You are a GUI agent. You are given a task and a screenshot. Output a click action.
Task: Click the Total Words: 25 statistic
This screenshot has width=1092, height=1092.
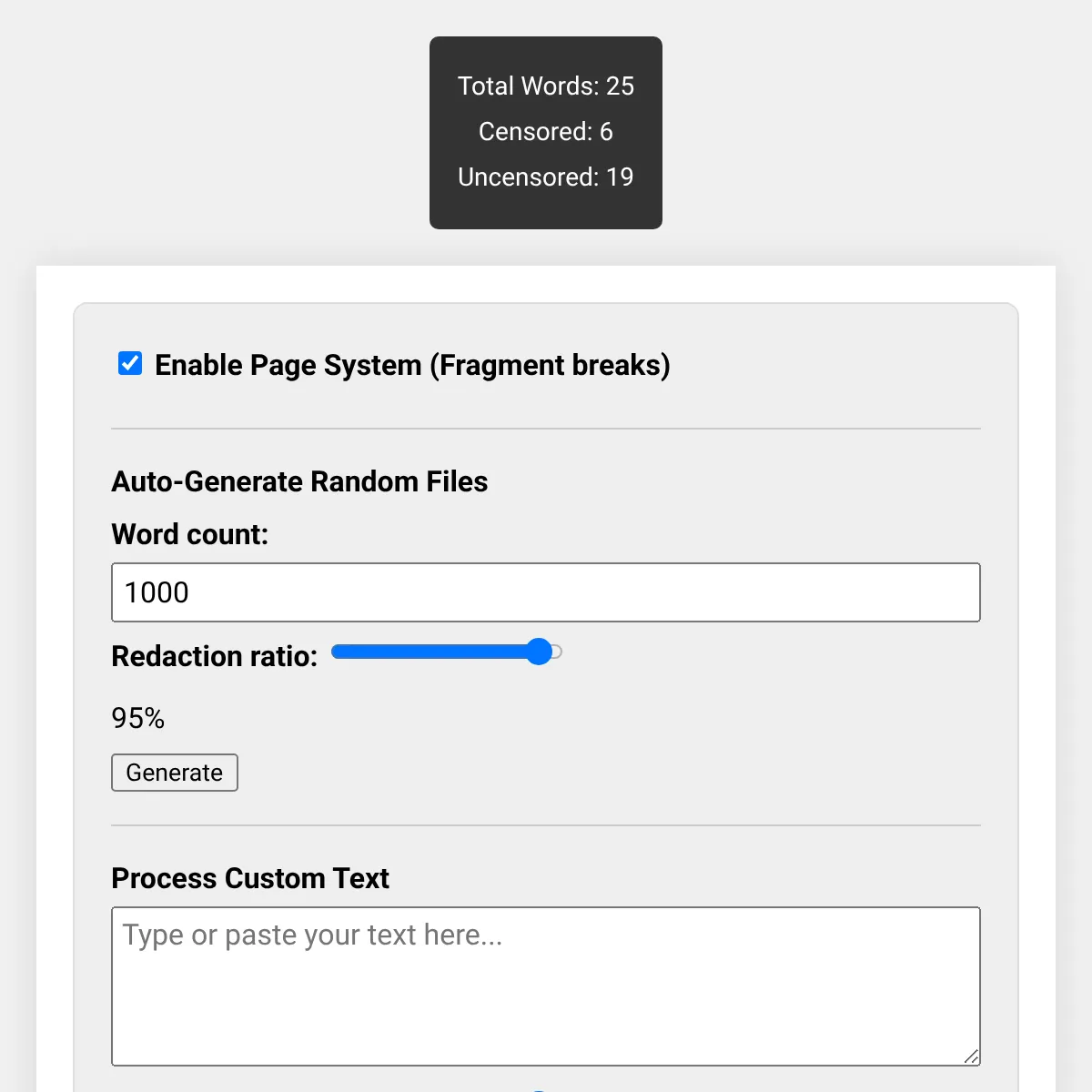pos(545,86)
